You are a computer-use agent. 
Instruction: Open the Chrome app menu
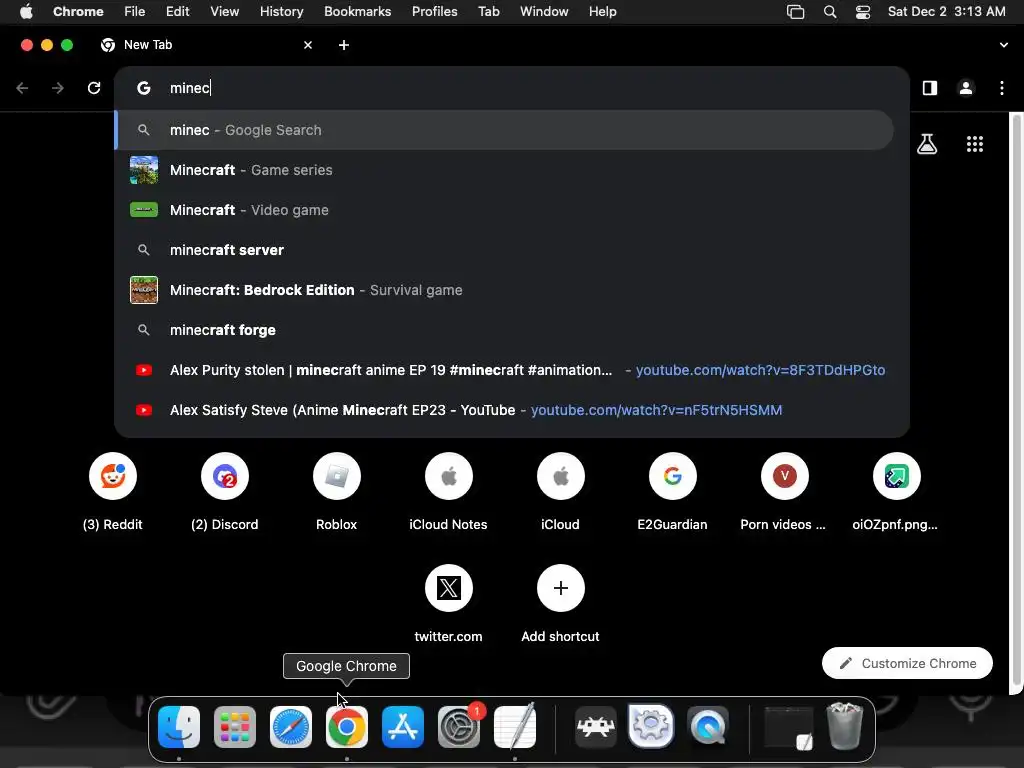click(78, 12)
